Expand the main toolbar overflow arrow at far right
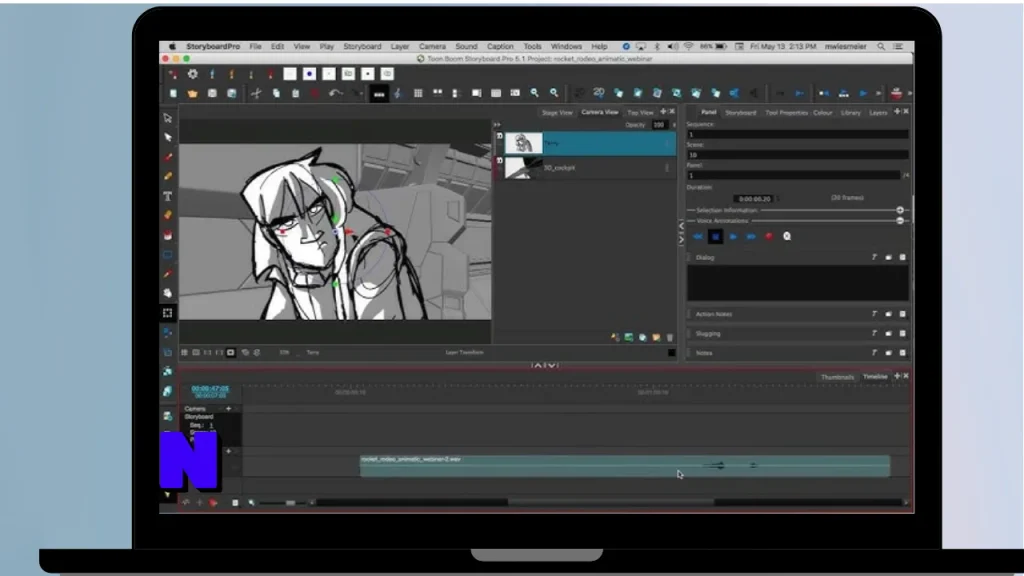 (910, 93)
